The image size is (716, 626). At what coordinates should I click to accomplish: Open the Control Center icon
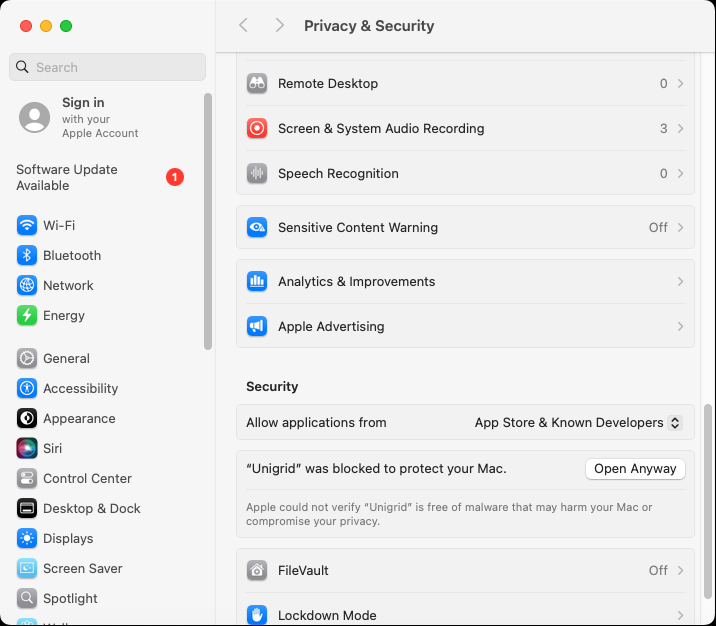[27, 479]
